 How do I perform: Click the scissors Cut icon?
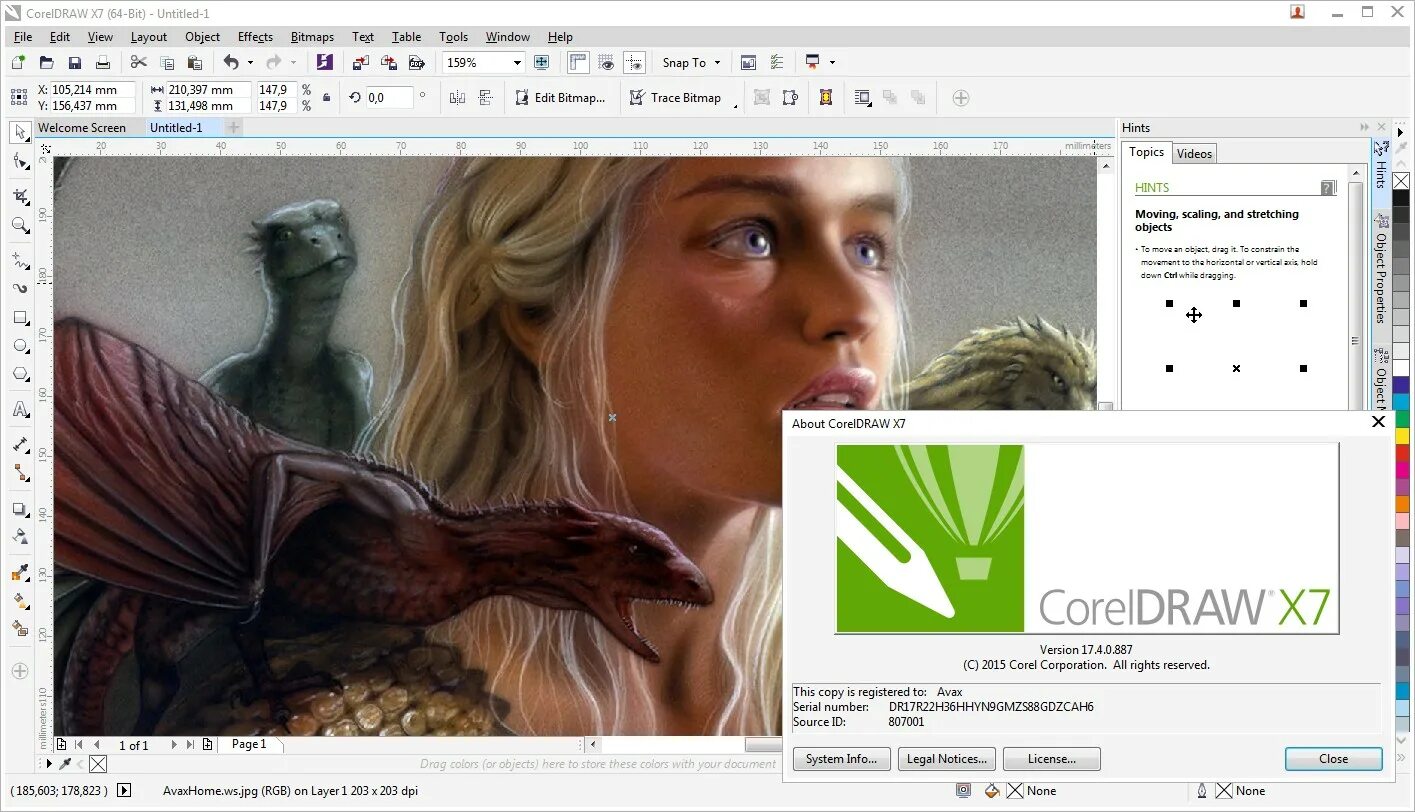[x=139, y=62]
